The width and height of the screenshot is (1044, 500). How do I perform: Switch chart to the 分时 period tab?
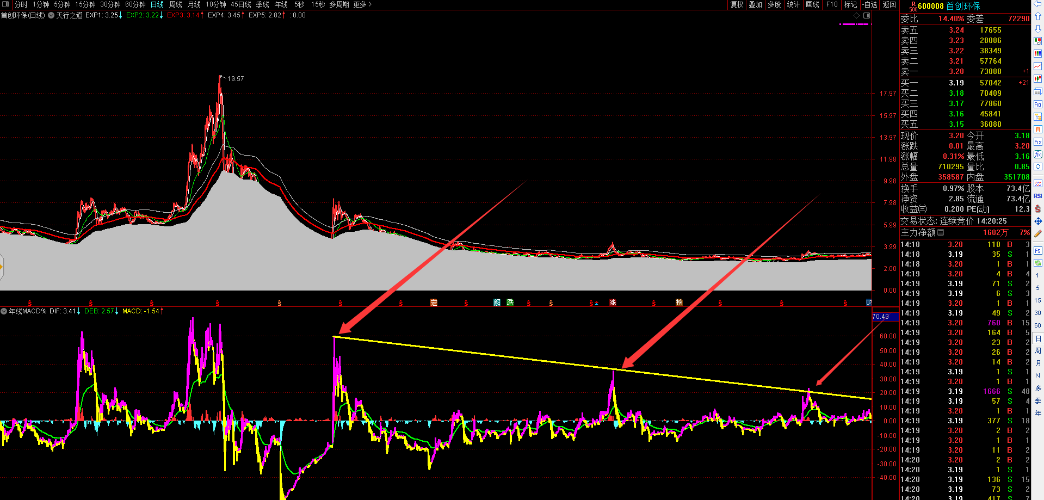click(21, 5)
